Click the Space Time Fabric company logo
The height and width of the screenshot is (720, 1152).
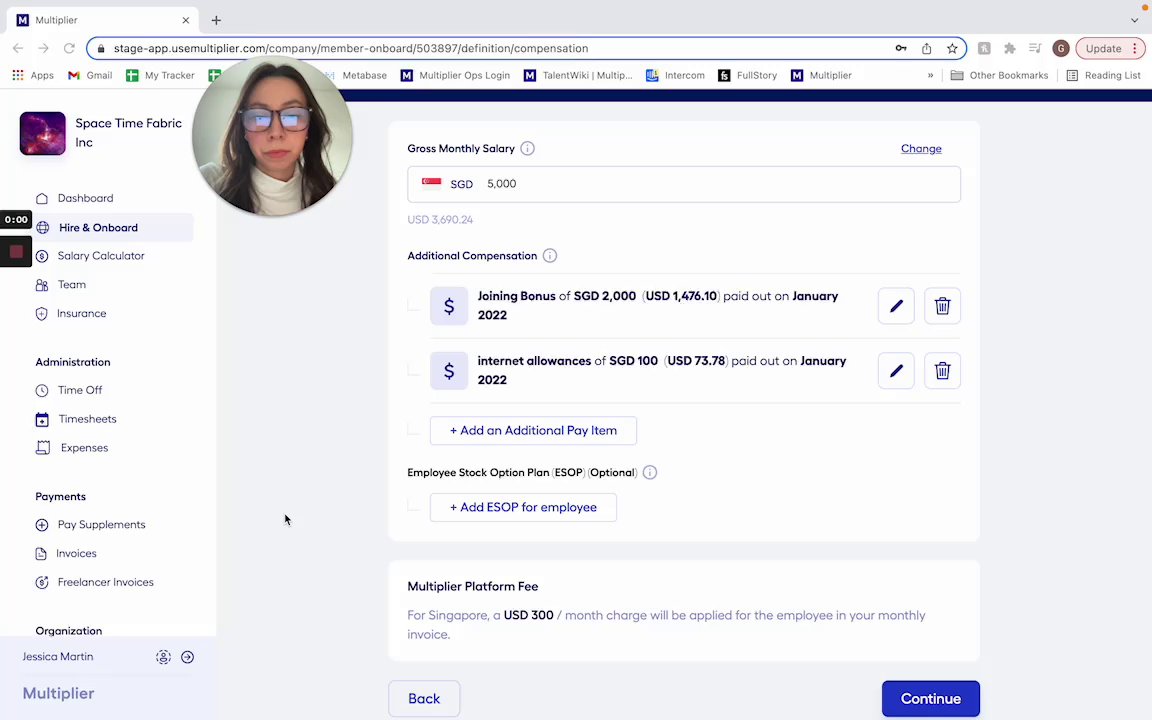coord(43,133)
